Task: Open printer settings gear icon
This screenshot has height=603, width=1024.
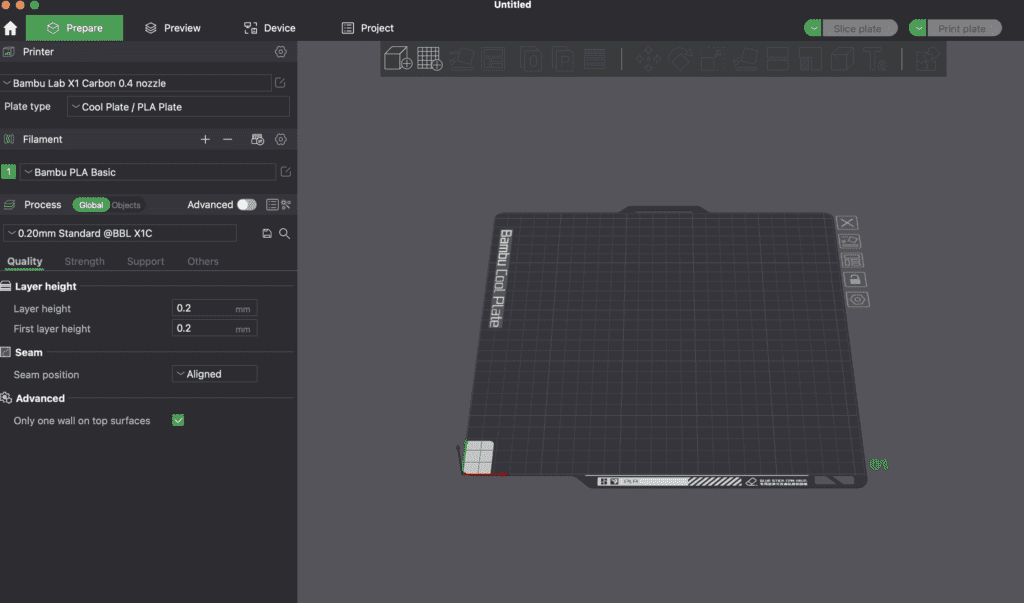Action: click(x=281, y=52)
